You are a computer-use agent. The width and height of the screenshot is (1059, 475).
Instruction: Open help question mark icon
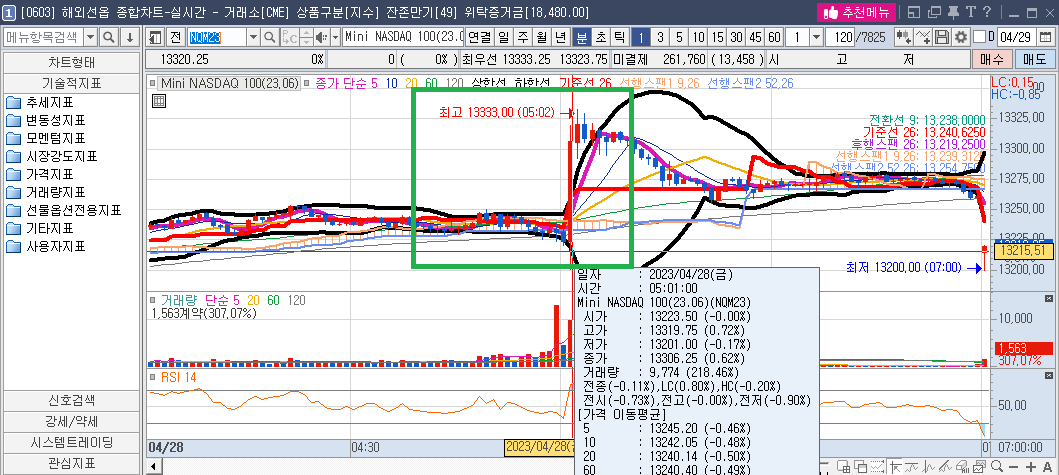(987, 12)
